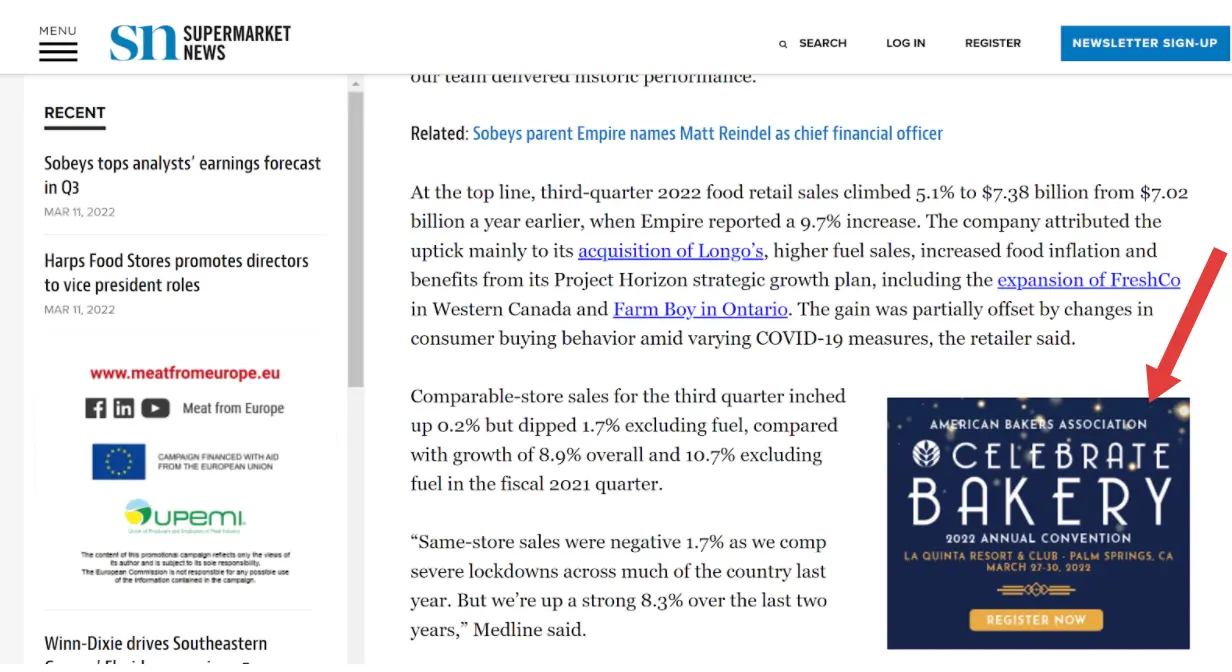Open the acquisition of Longo's link
The image size is (1232, 672).
[670, 251]
